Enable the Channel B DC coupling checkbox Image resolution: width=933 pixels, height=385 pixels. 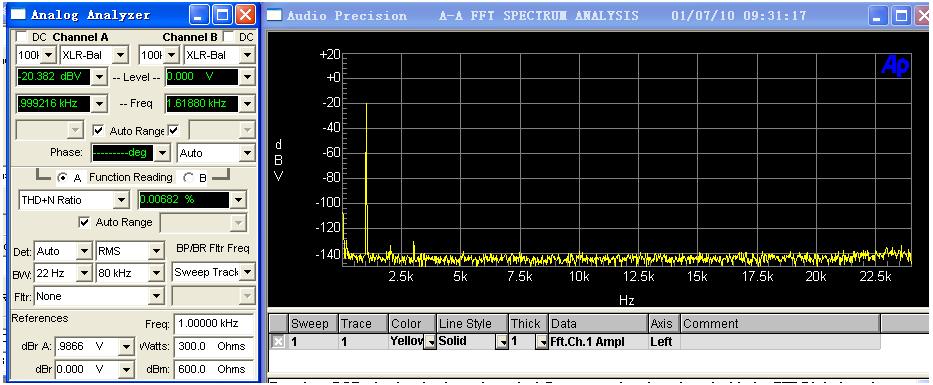click(x=229, y=37)
